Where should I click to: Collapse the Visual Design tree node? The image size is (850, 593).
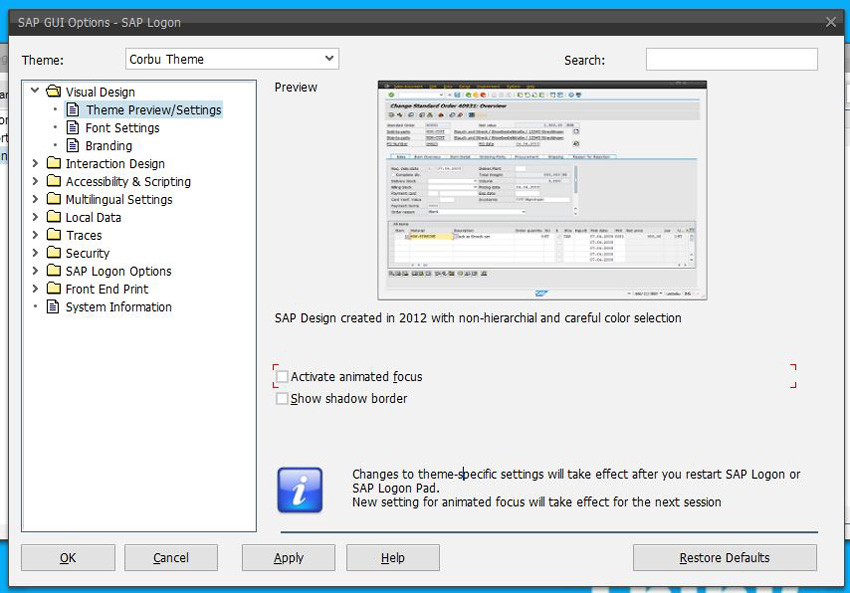[35, 91]
